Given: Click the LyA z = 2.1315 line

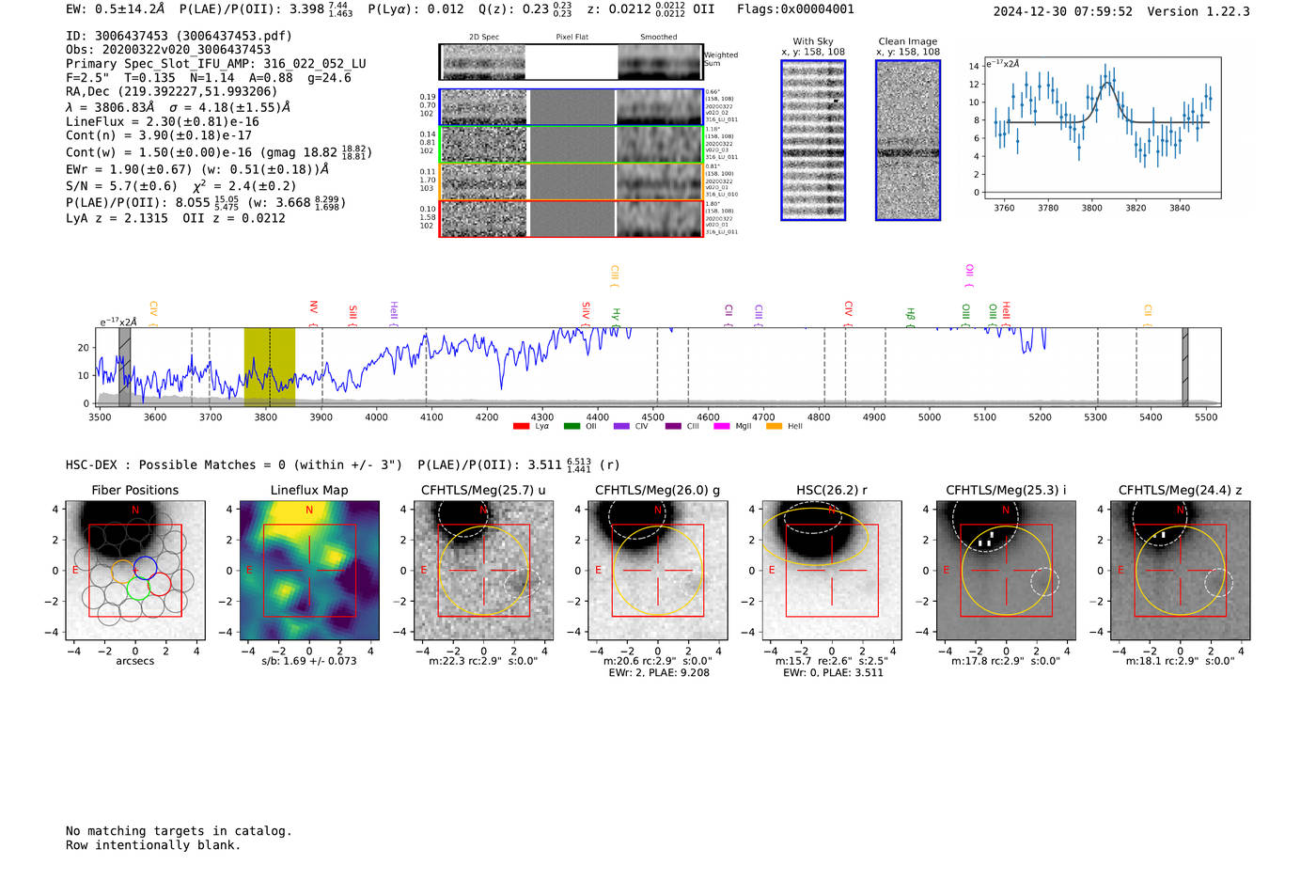Looking at the screenshot, I should (176, 218).
